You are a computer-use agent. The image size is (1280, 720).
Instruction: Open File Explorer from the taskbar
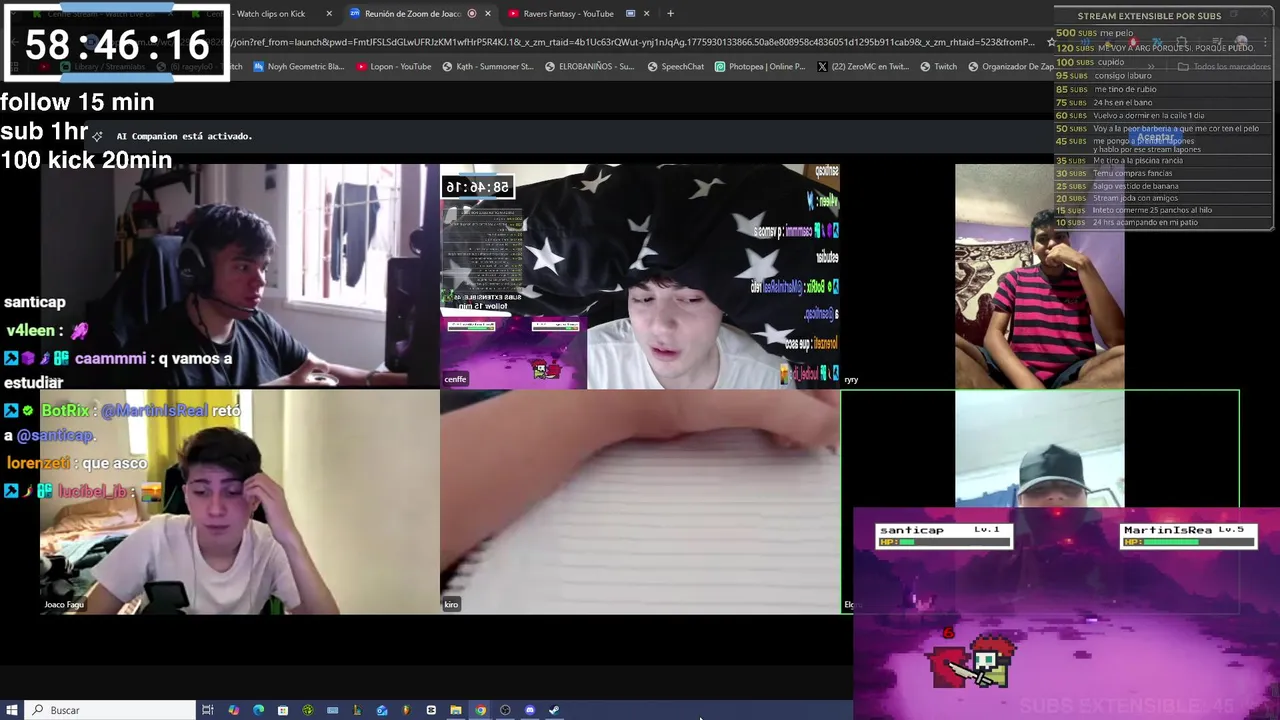pos(456,710)
